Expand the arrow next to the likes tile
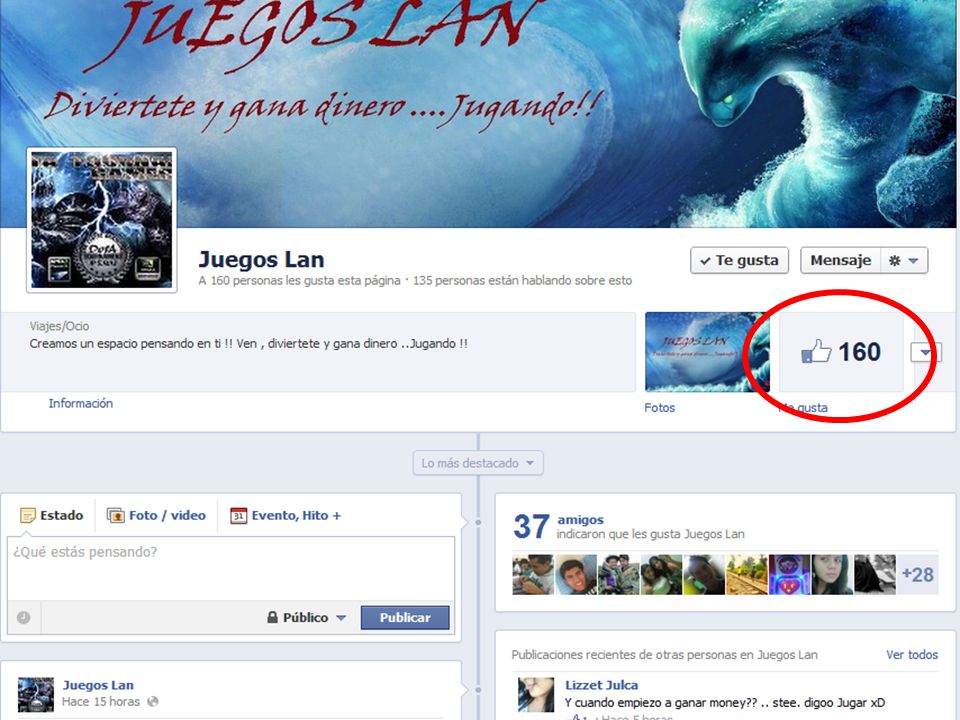This screenshot has height=720, width=960. click(x=924, y=352)
